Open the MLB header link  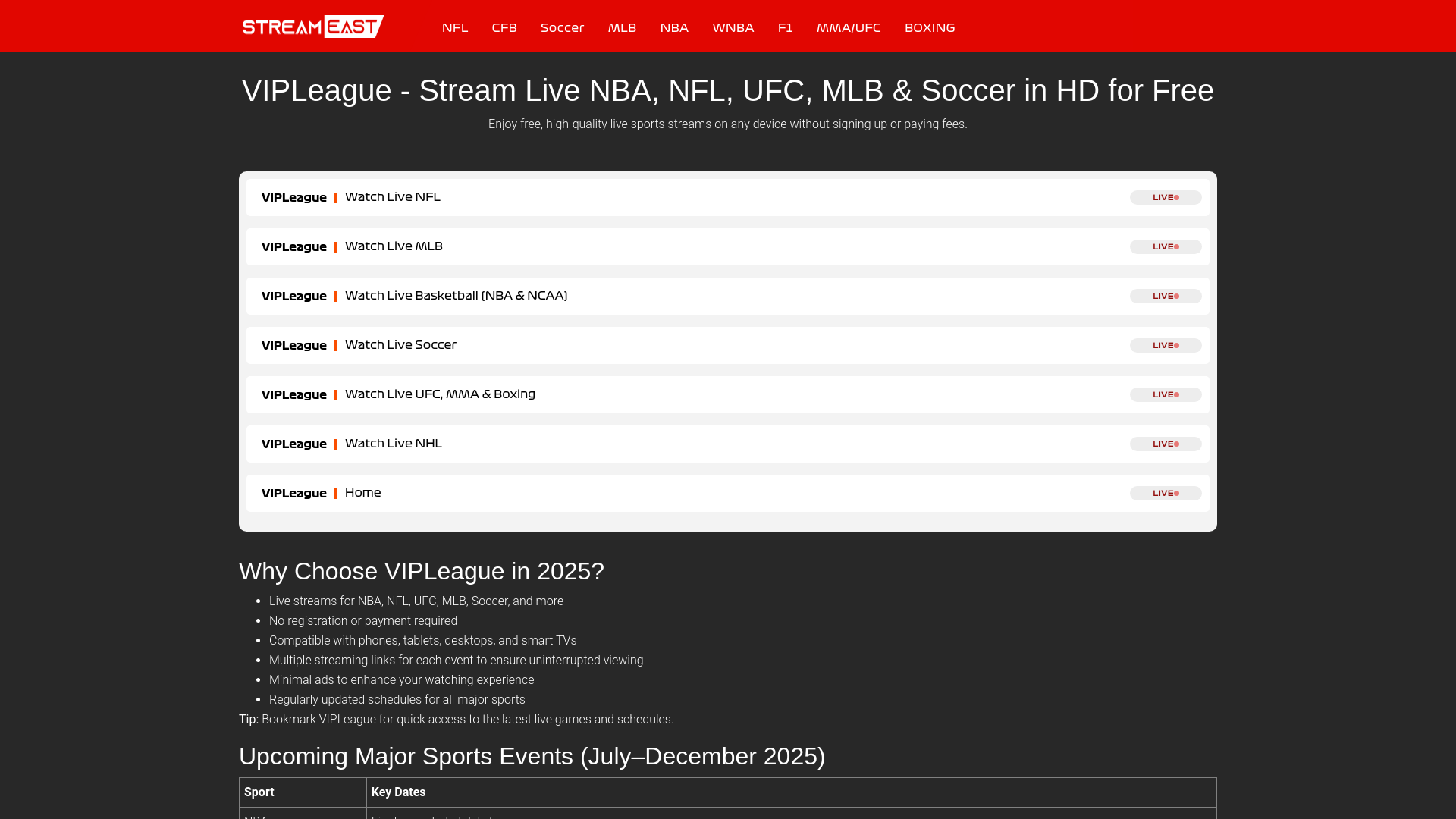[x=622, y=28]
